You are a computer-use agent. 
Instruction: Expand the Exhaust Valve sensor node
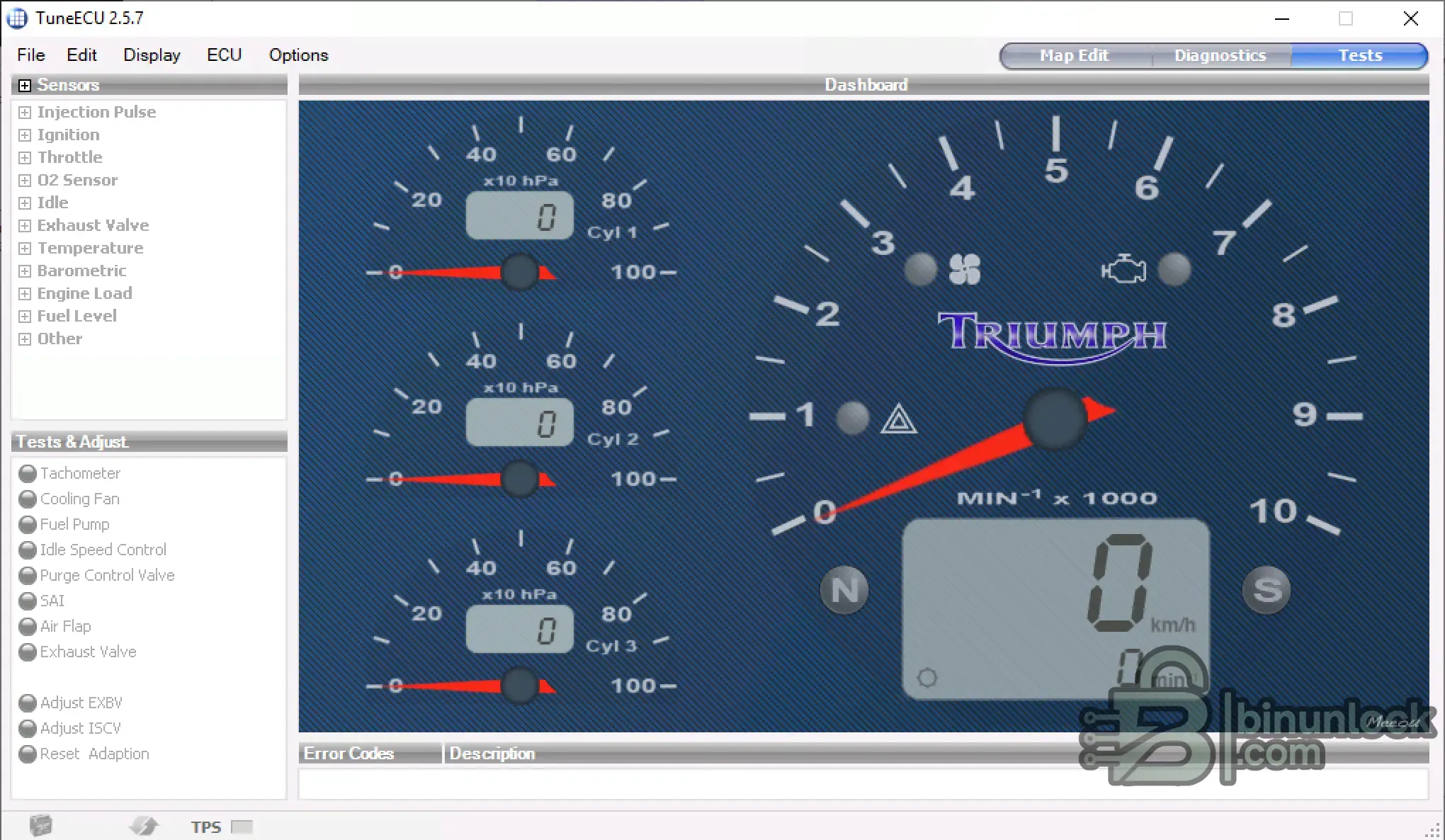point(25,225)
